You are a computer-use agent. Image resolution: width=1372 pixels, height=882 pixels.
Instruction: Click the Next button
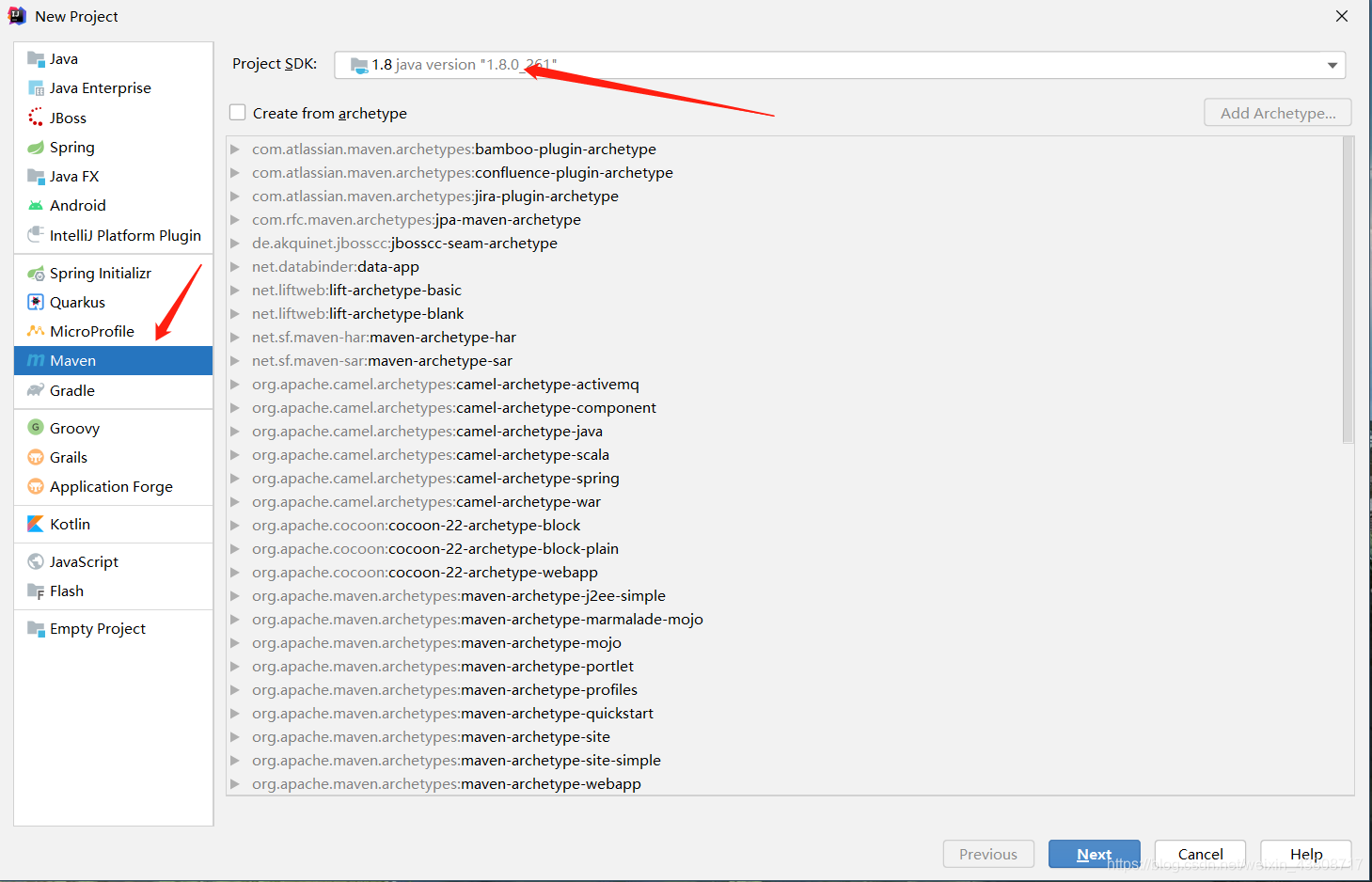[x=1094, y=854]
